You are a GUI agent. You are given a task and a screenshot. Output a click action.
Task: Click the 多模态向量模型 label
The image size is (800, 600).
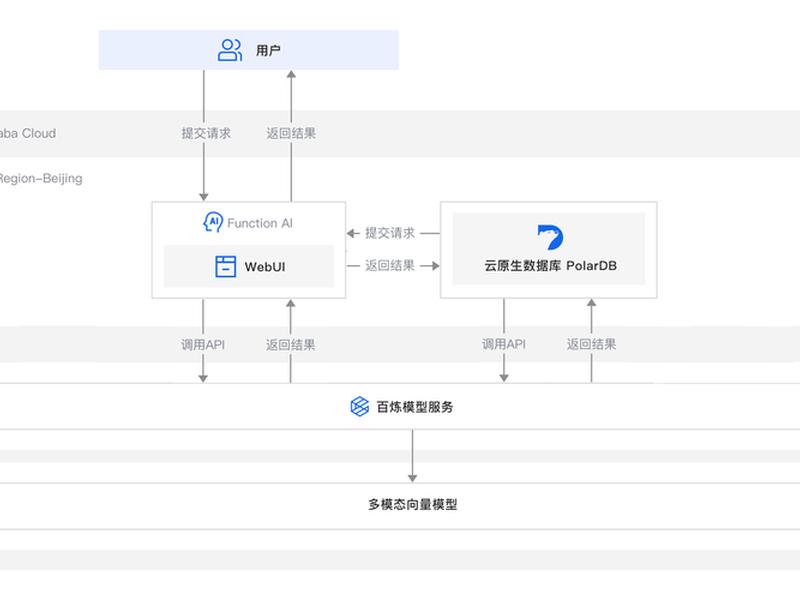pyautogui.click(x=413, y=505)
